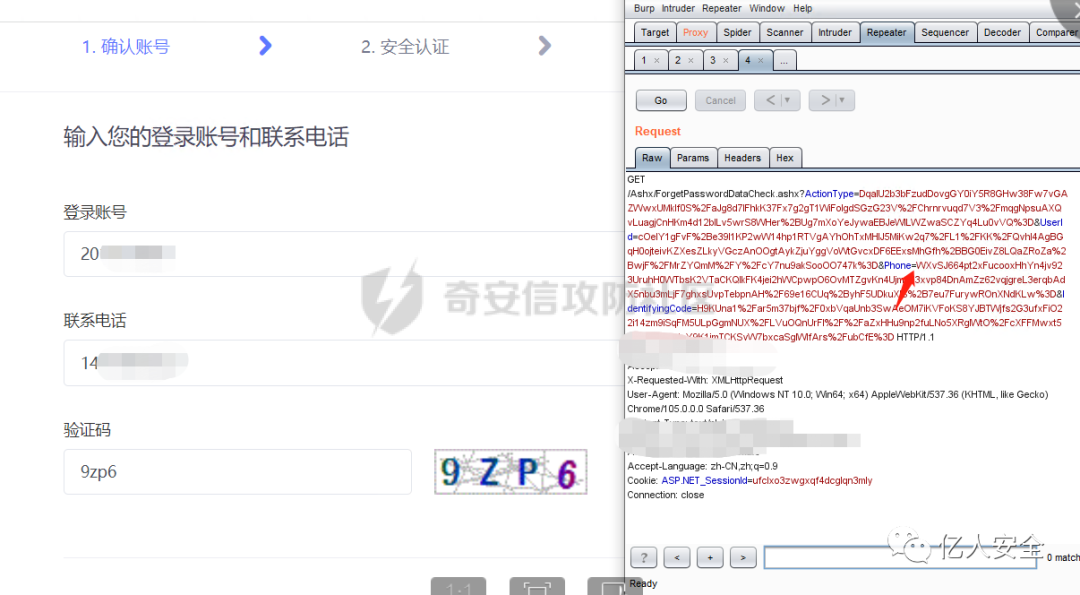Open the Help menu
Screen dimensions: 1080x595
point(802,8)
